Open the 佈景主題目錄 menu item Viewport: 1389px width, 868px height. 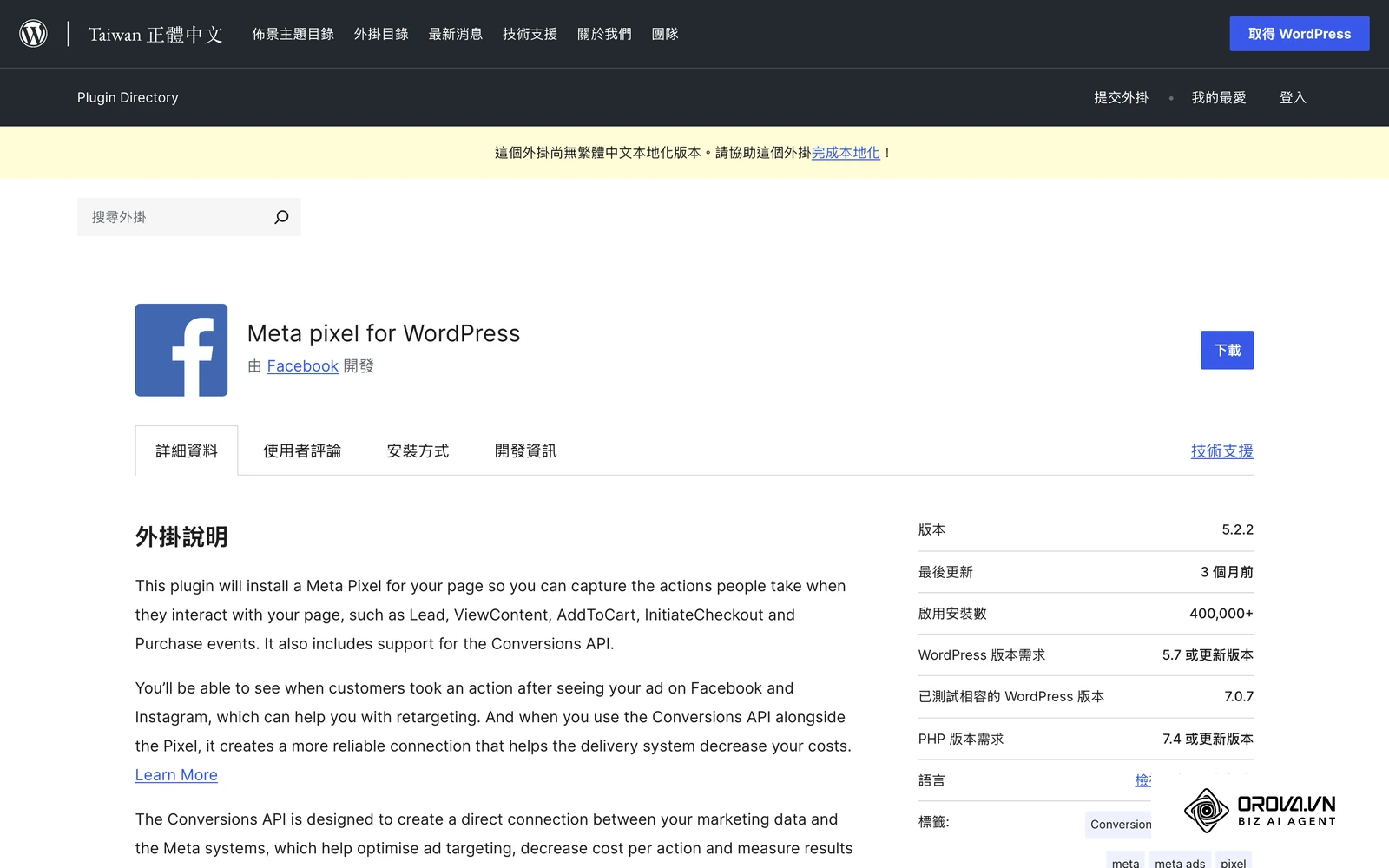point(293,34)
